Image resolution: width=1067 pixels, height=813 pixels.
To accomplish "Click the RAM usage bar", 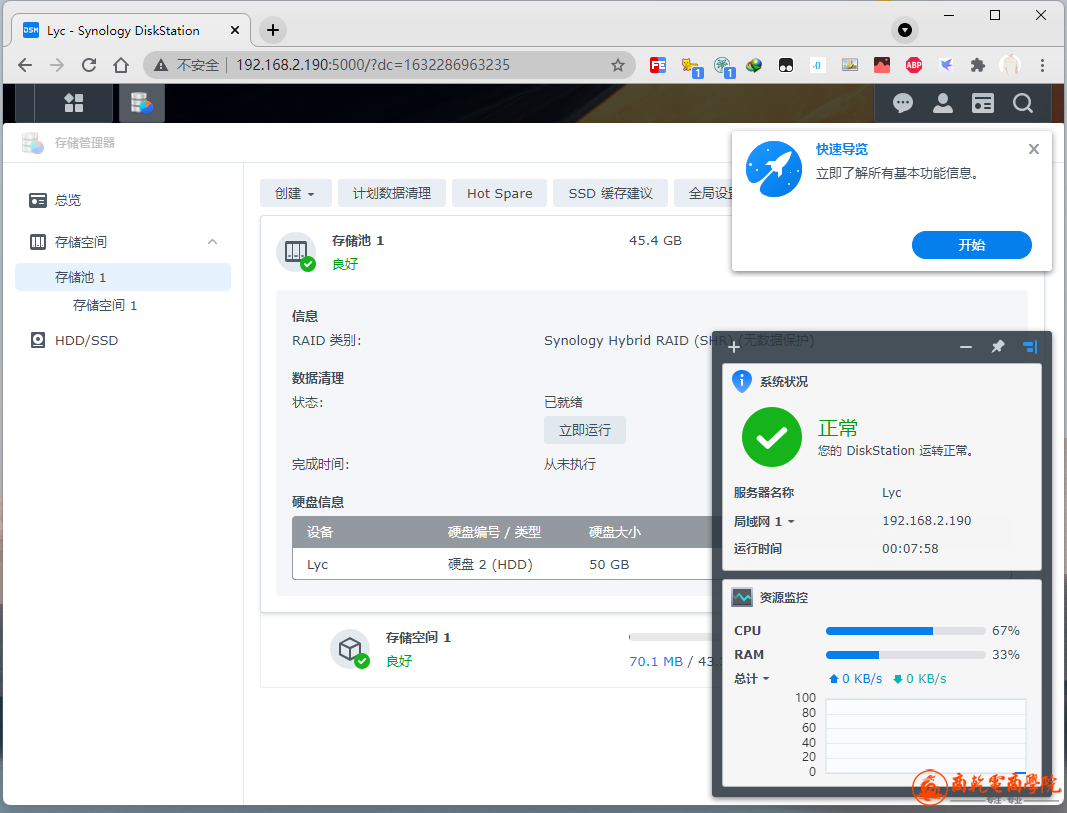I will pyautogui.click(x=905, y=655).
